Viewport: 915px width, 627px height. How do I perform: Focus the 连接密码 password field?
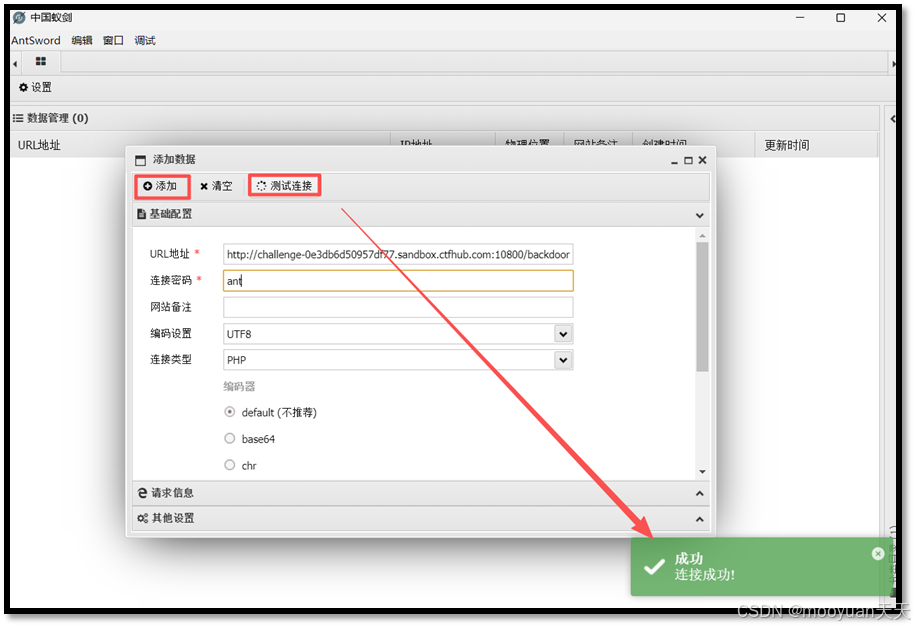[398, 281]
